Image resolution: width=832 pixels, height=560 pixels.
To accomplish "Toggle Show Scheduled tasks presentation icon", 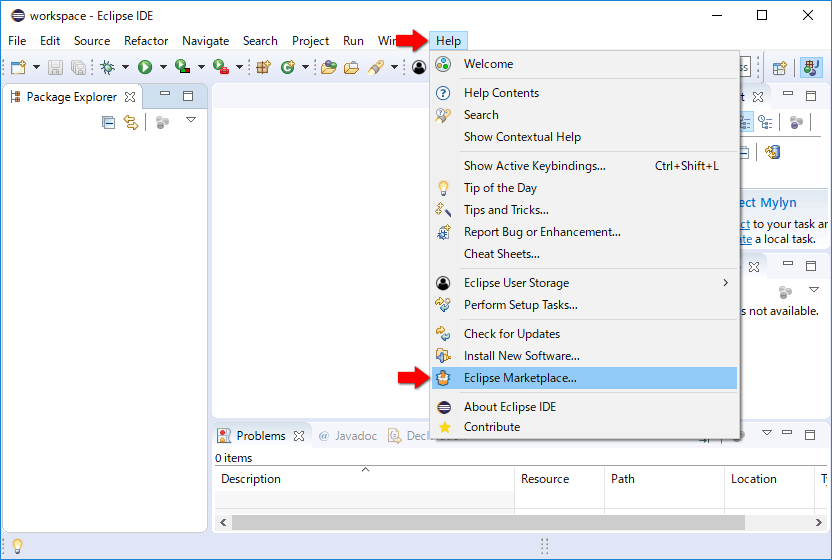I will (x=765, y=123).
